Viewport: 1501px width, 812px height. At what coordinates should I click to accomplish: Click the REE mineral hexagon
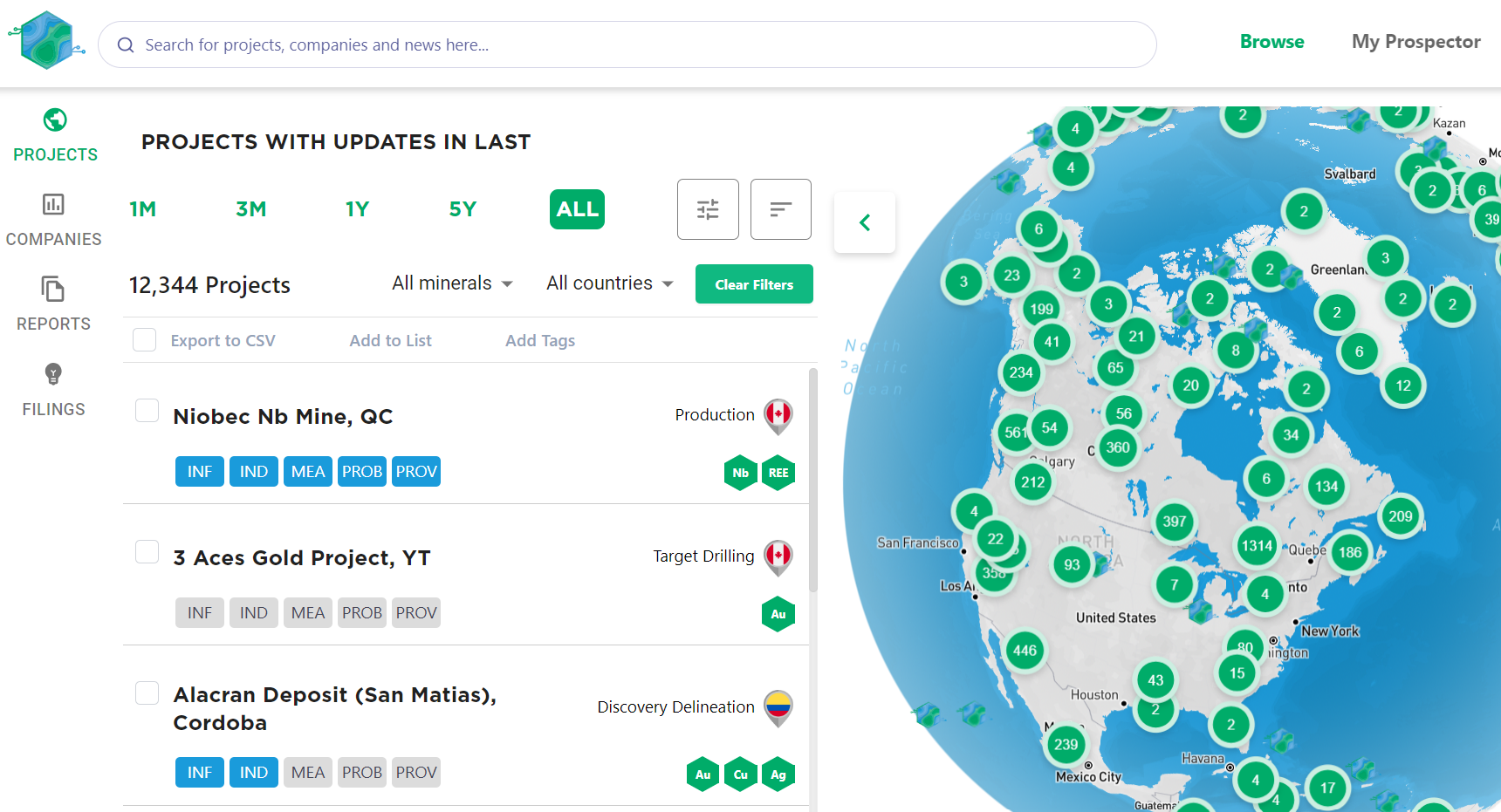click(x=778, y=473)
